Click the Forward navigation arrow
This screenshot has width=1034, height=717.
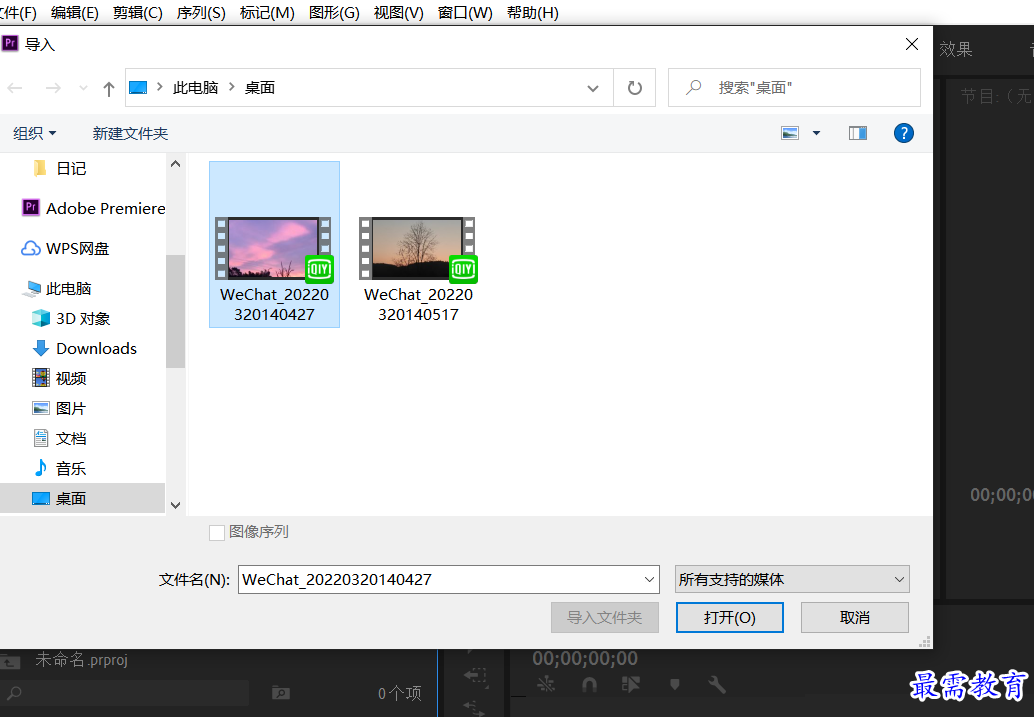53,88
